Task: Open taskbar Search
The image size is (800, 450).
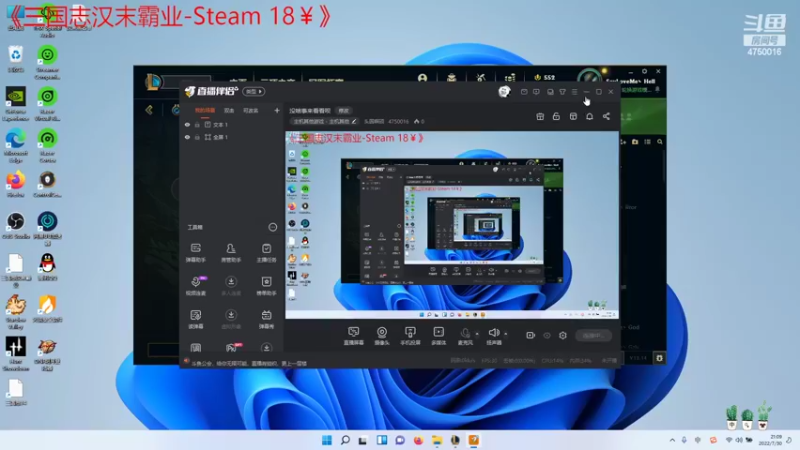Action: [x=345, y=440]
